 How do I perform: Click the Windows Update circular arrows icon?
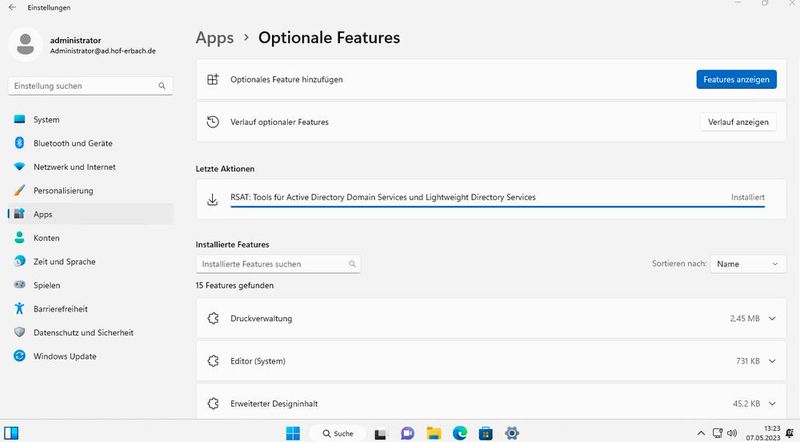(x=19, y=356)
